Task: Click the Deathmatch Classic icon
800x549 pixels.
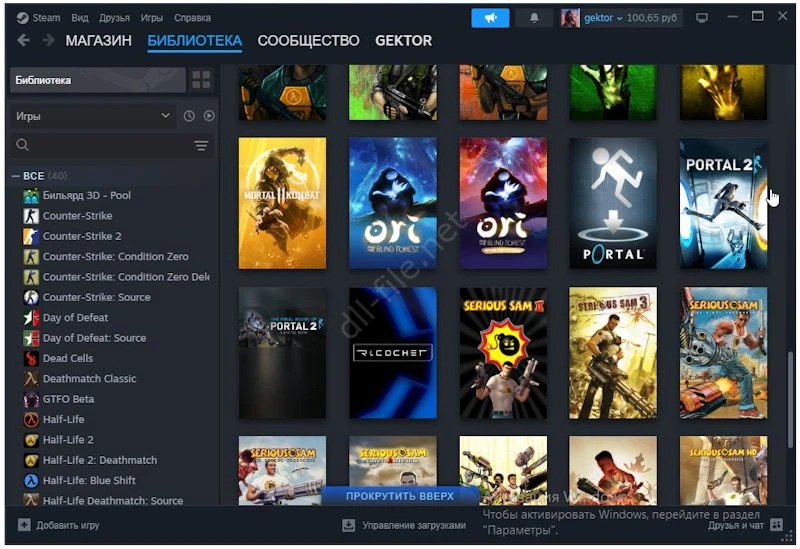Action: [31, 379]
